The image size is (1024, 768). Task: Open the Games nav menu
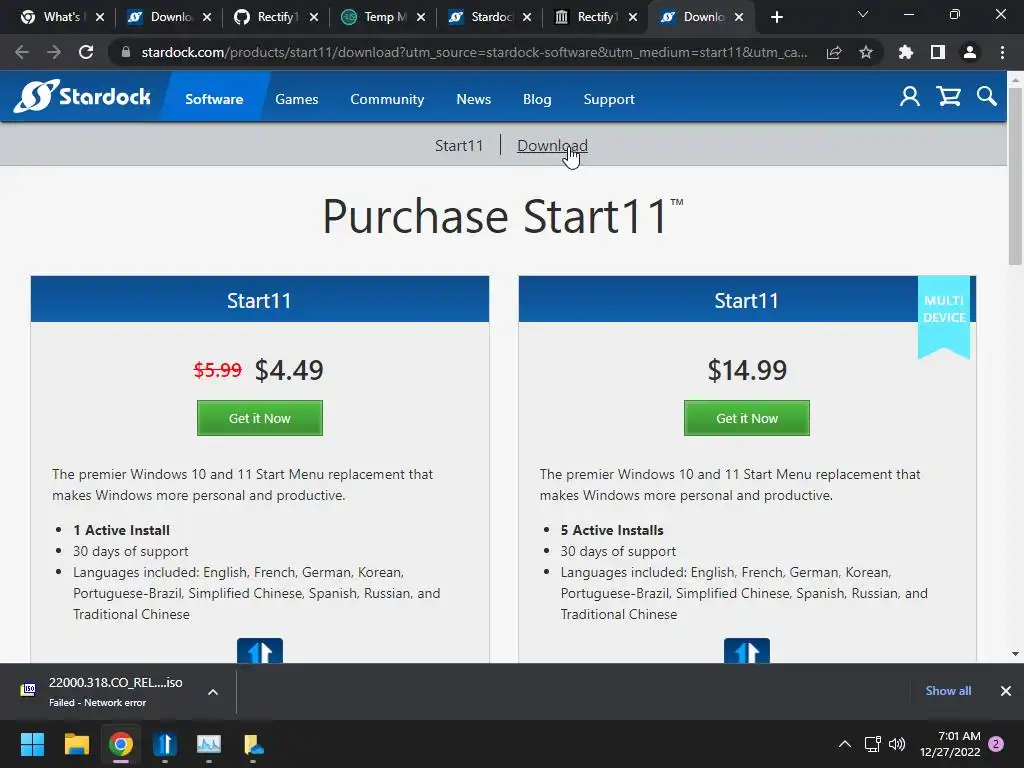coord(296,99)
